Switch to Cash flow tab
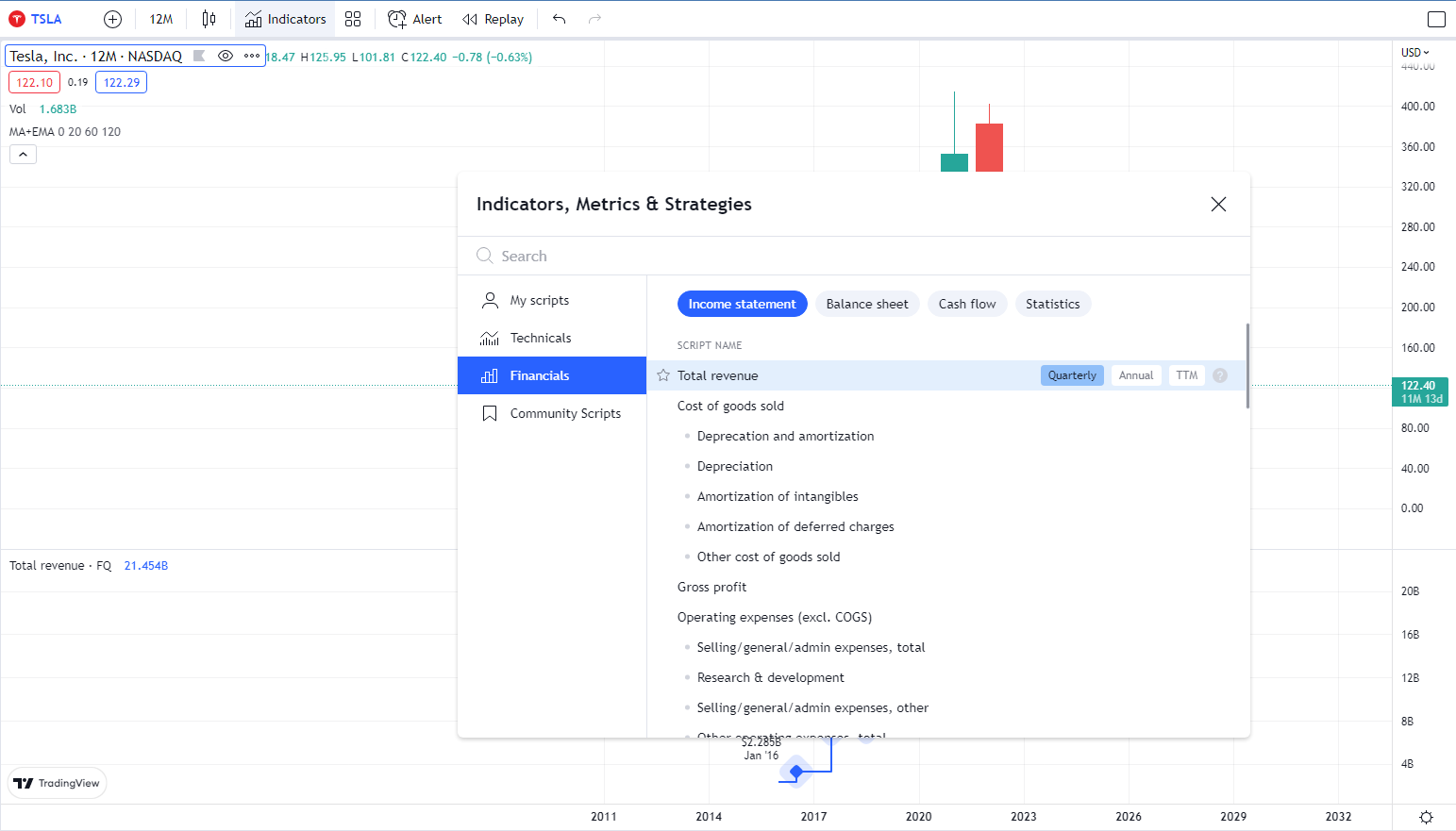Viewport: 1456px width, 831px height. click(967, 304)
